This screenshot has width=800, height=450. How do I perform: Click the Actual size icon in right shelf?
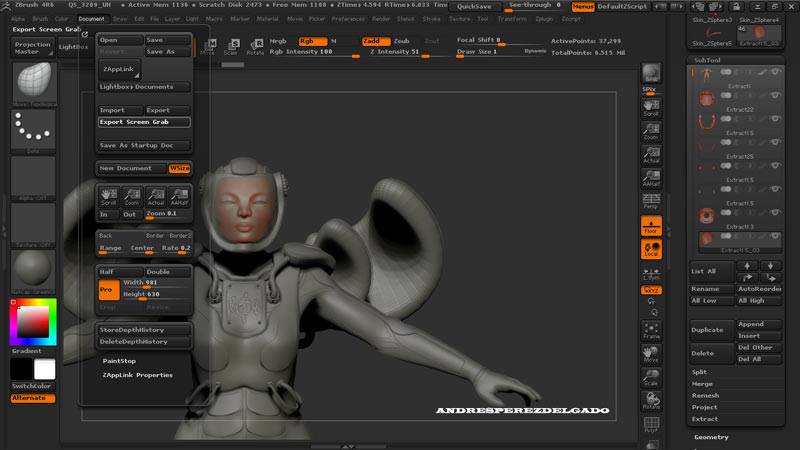pyautogui.click(x=651, y=155)
